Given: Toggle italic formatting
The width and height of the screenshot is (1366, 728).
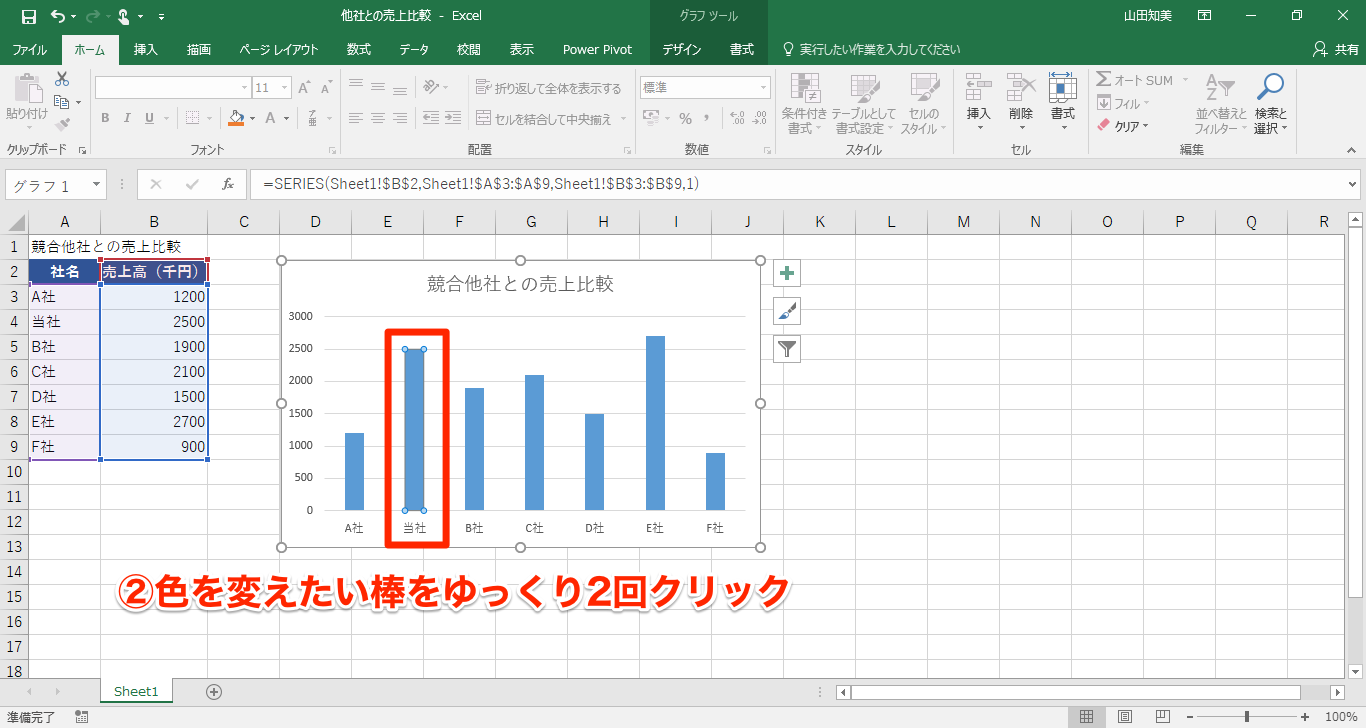Looking at the screenshot, I should (127, 118).
